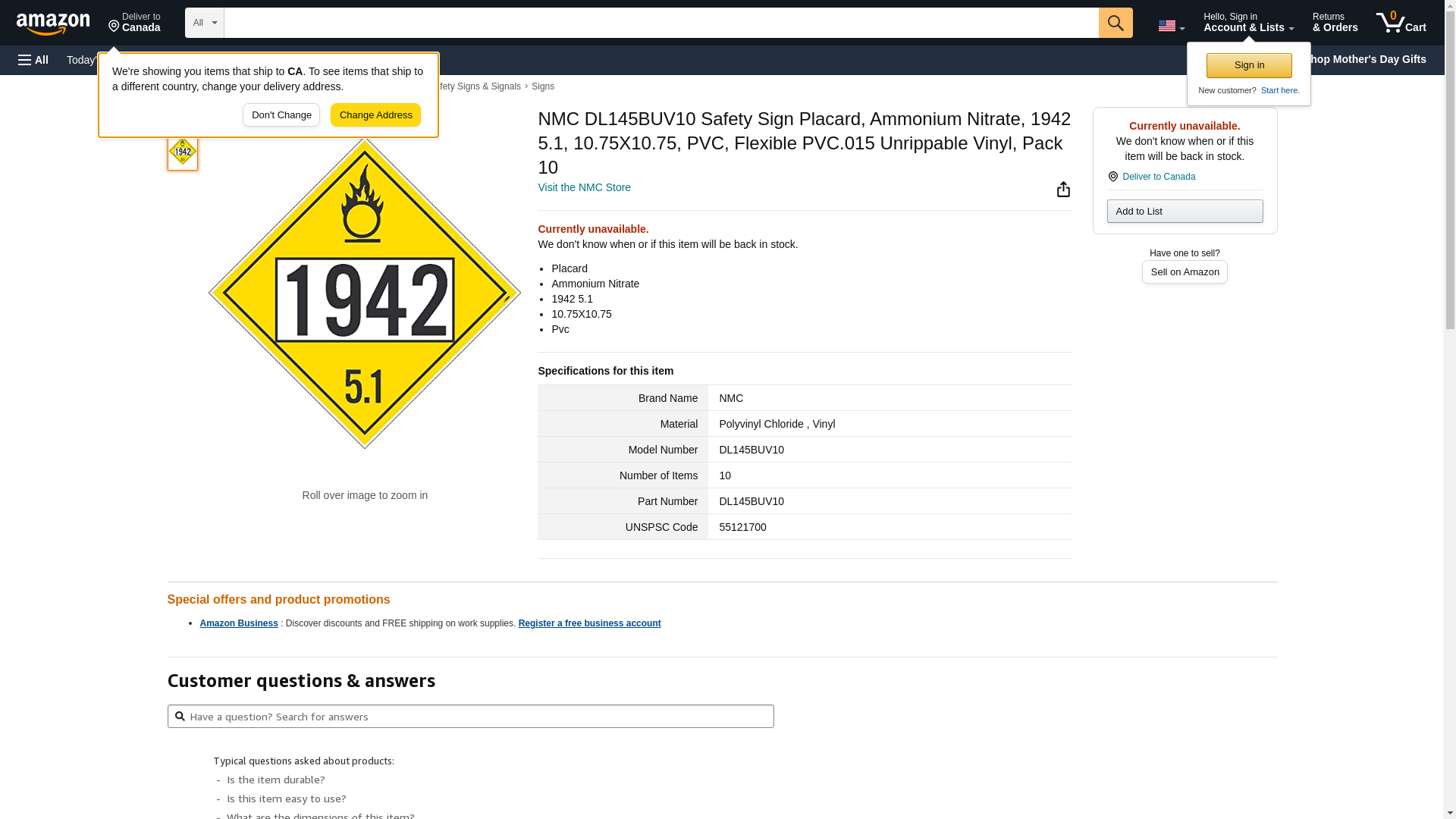Click Register a free business account
The height and width of the screenshot is (819, 1456).
[x=589, y=623]
